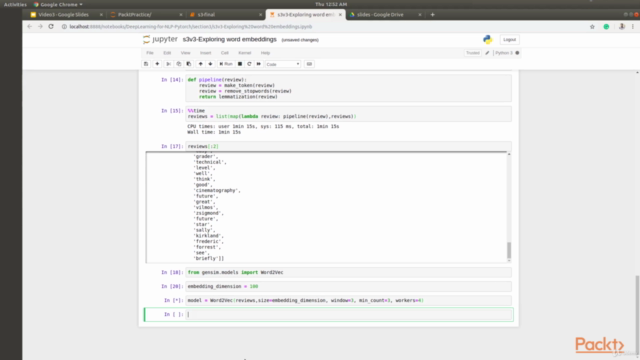
Task: Reload the current page
Action: coord(51,27)
